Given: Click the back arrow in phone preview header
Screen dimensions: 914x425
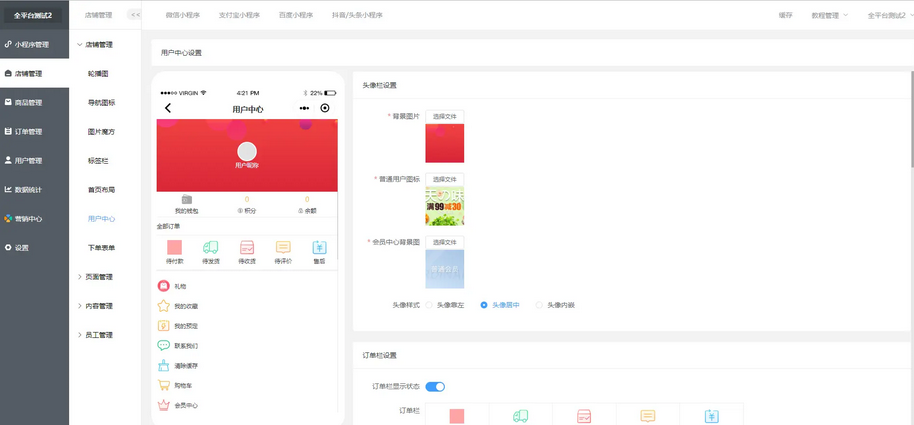Looking at the screenshot, I should tap(168, 108).
